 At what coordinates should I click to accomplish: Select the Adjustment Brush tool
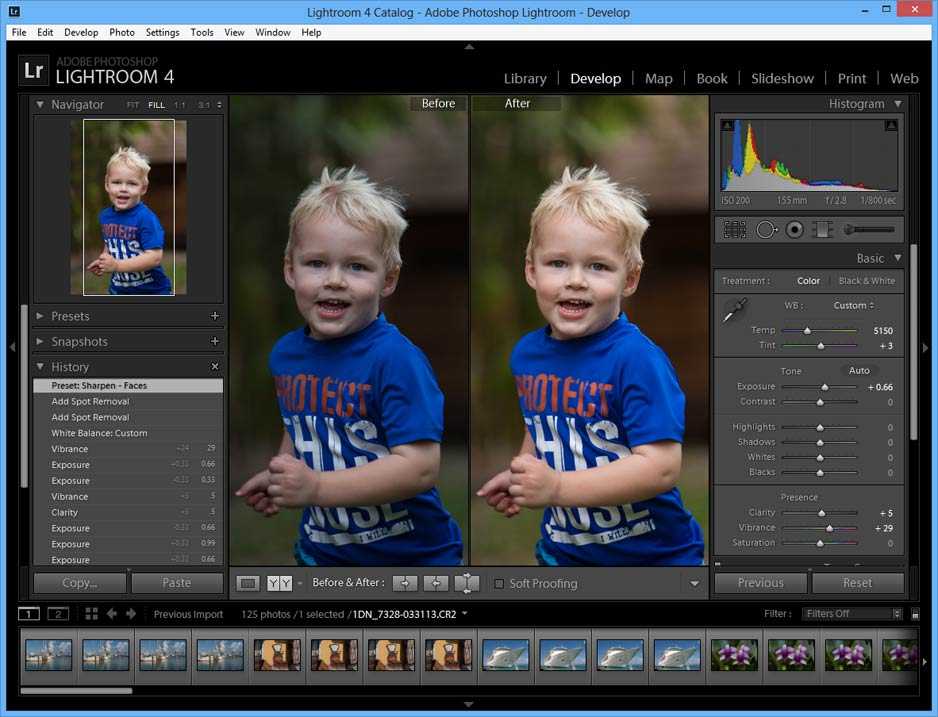869,230
